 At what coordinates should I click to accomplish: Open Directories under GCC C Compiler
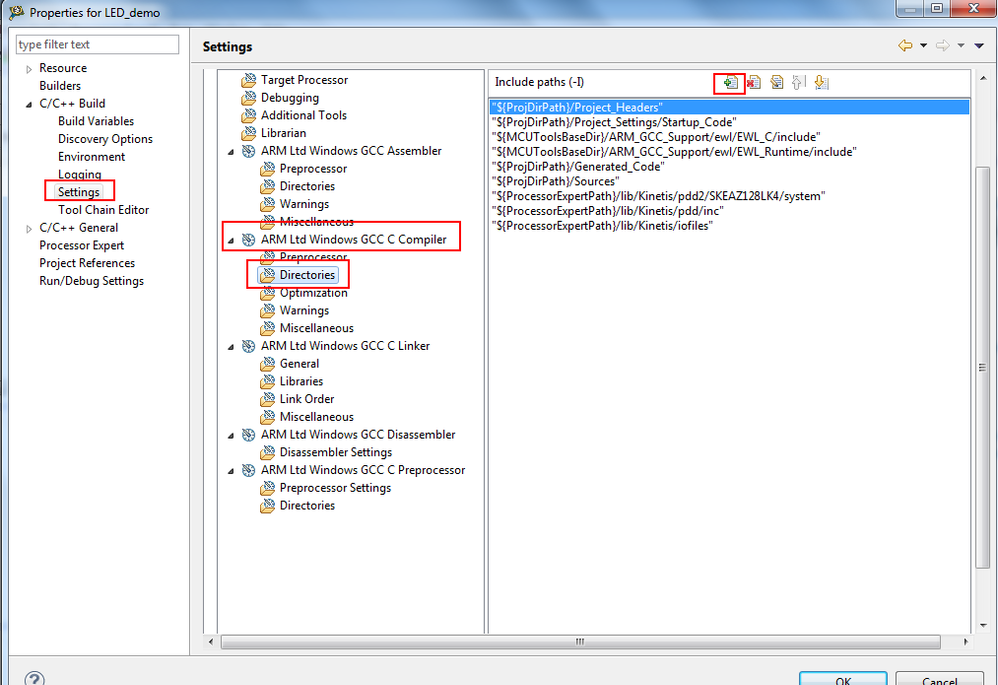(307, 275)
